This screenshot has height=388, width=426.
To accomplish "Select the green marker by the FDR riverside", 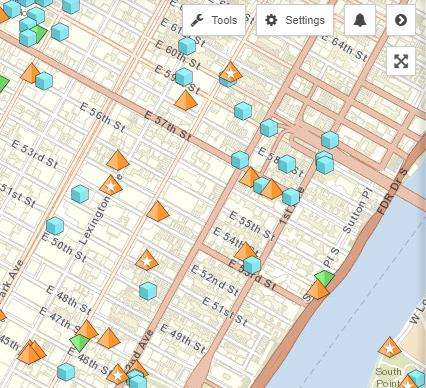I will pos(324,278).
